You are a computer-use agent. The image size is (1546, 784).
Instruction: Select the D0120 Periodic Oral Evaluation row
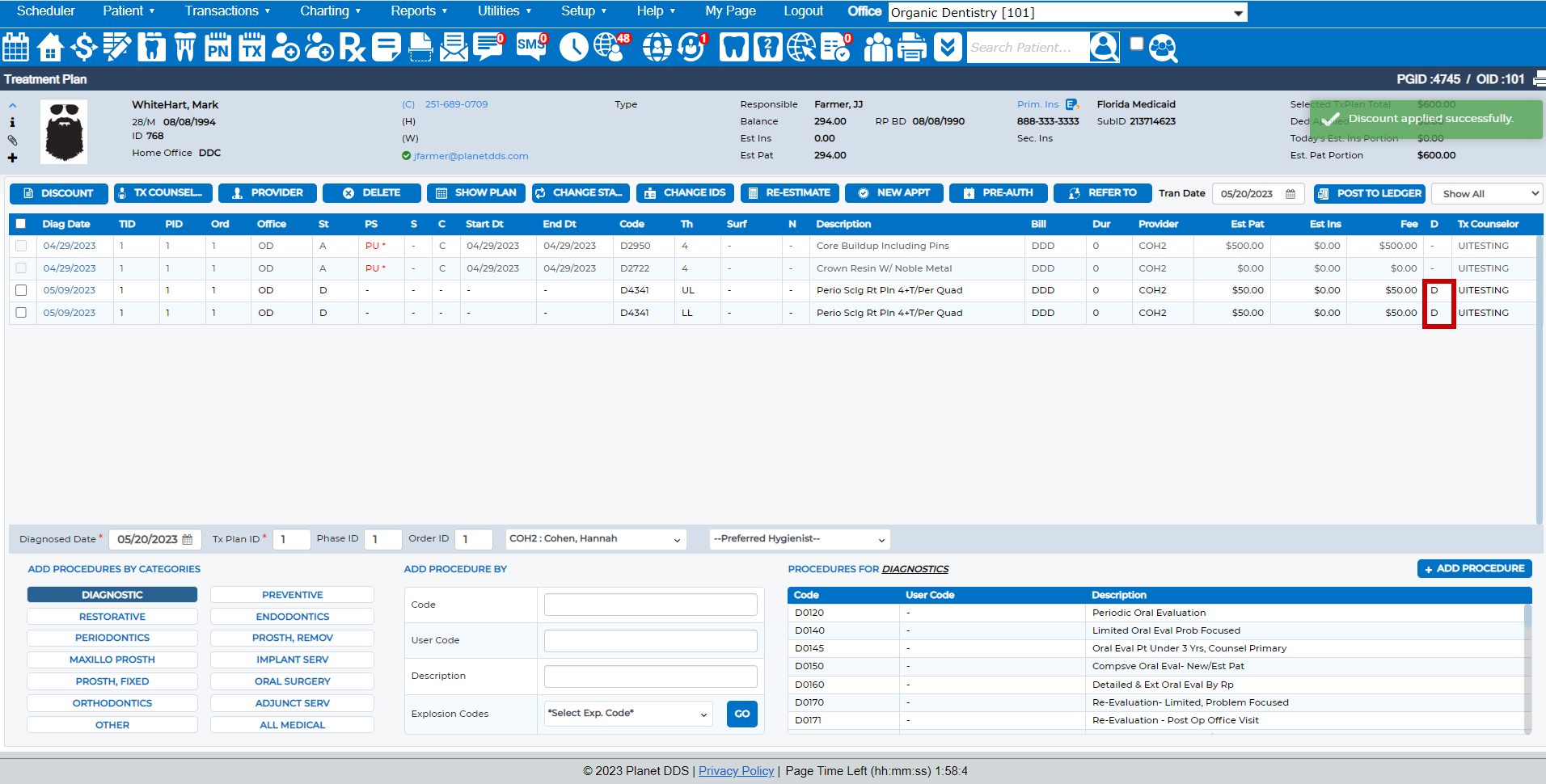[x=1155, y=613]
